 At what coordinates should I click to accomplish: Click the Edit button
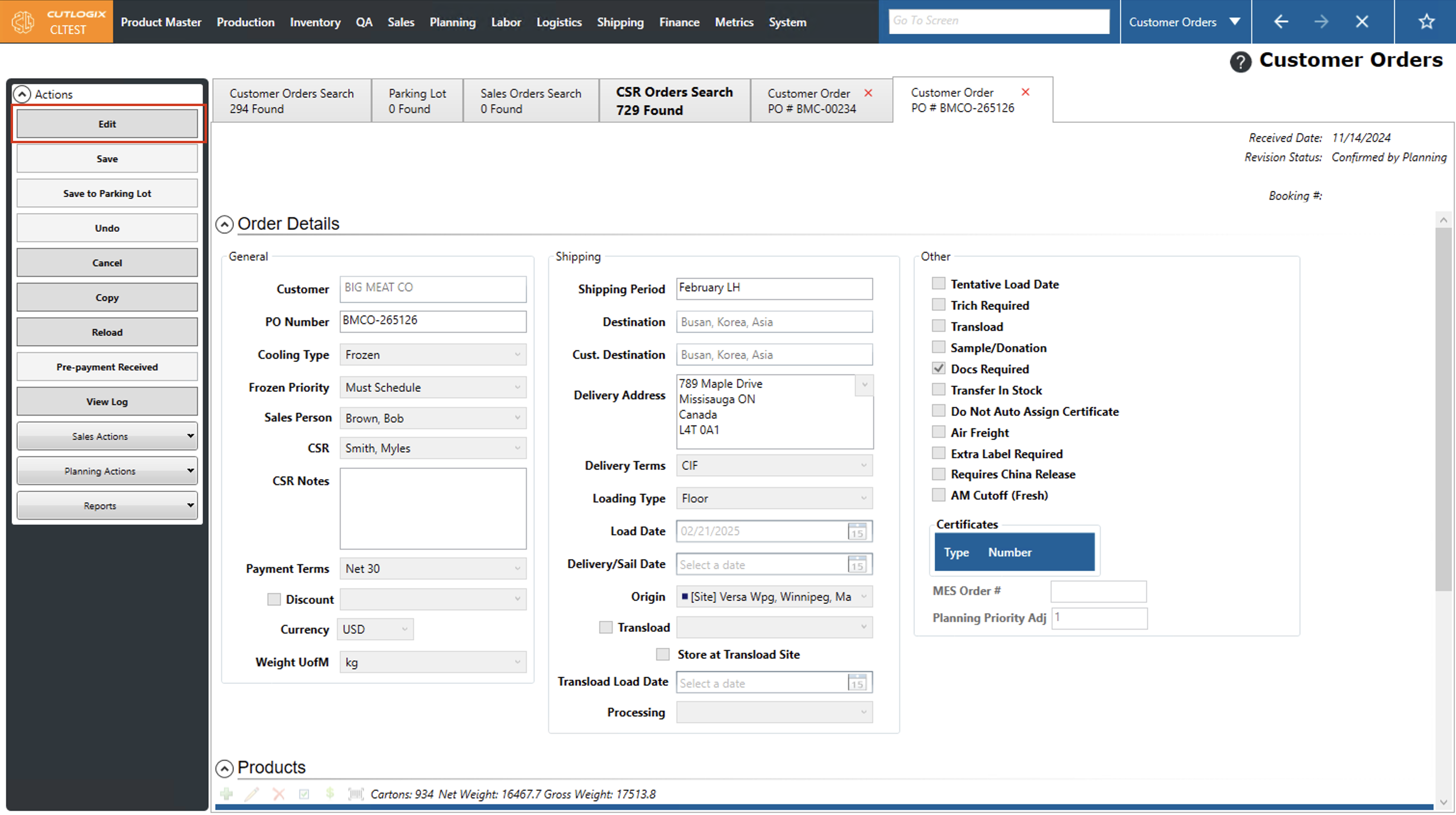107,124
